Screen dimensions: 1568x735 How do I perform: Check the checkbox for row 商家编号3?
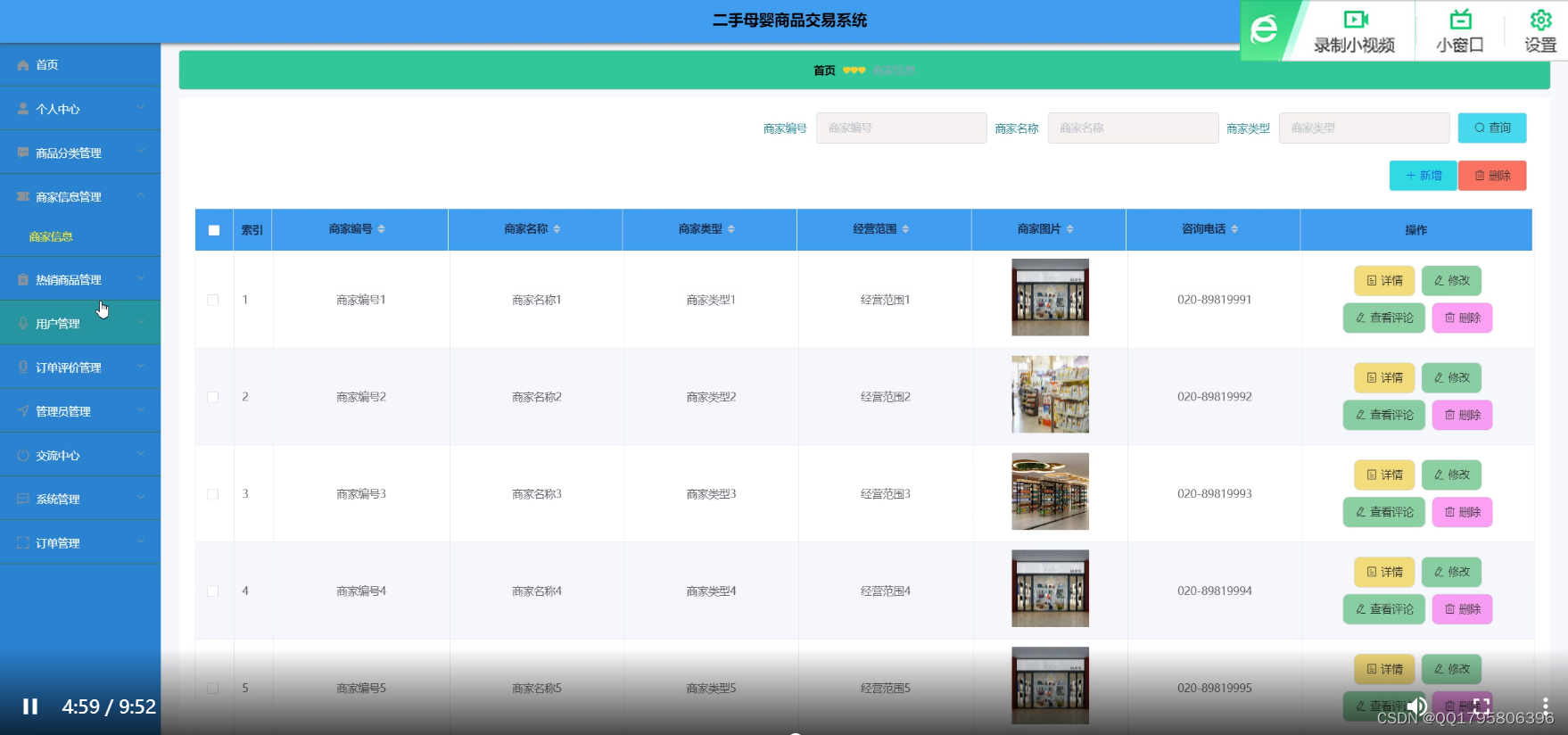pyautogui.click(x=213, y=494)
